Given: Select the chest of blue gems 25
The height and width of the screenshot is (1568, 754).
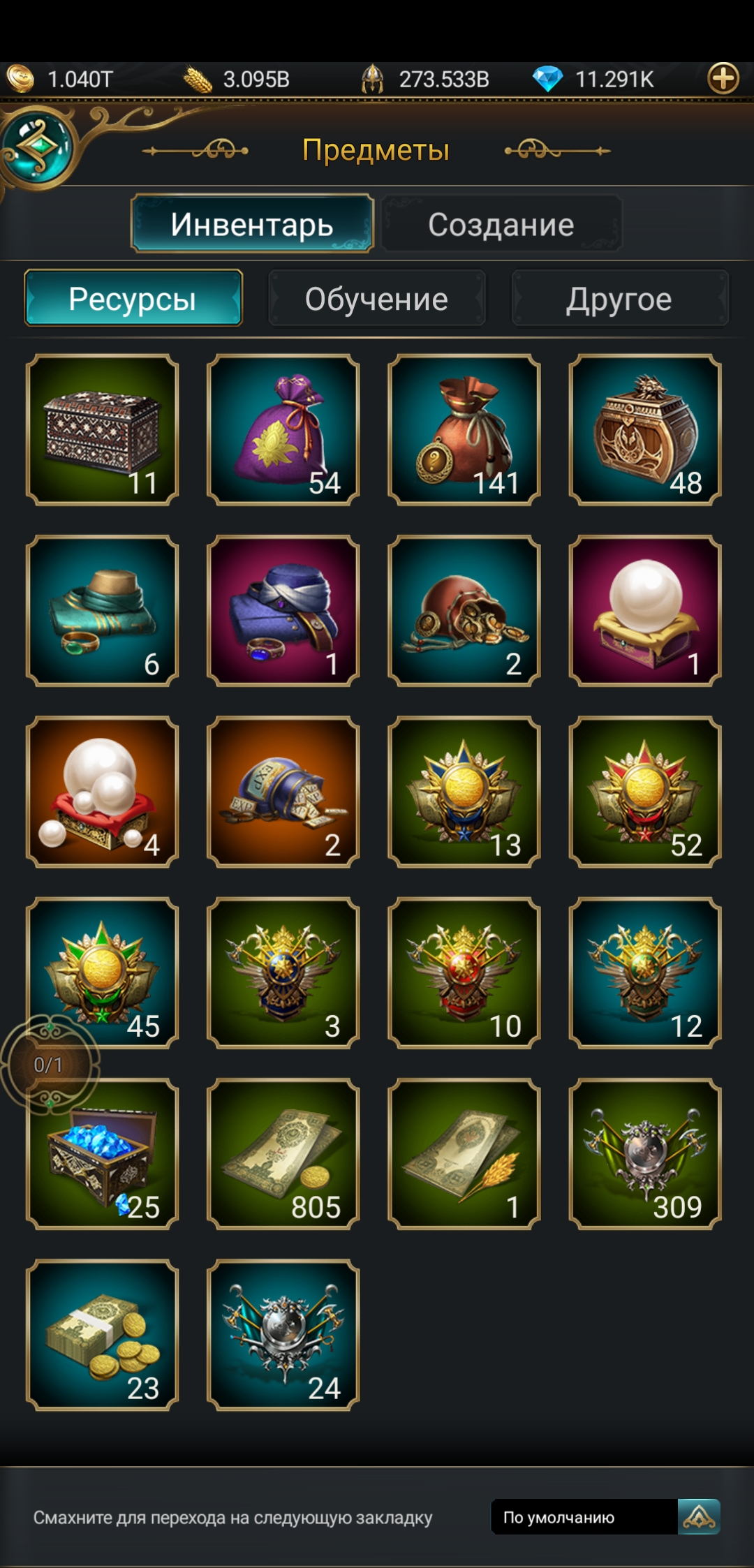Looking at the screenshot, I should 102,1154.
